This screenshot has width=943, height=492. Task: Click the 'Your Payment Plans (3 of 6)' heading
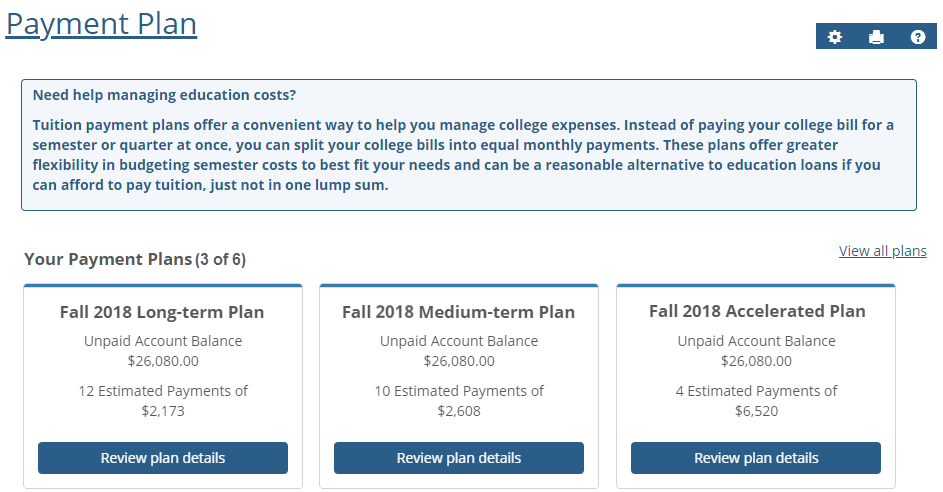pos(135,260)
